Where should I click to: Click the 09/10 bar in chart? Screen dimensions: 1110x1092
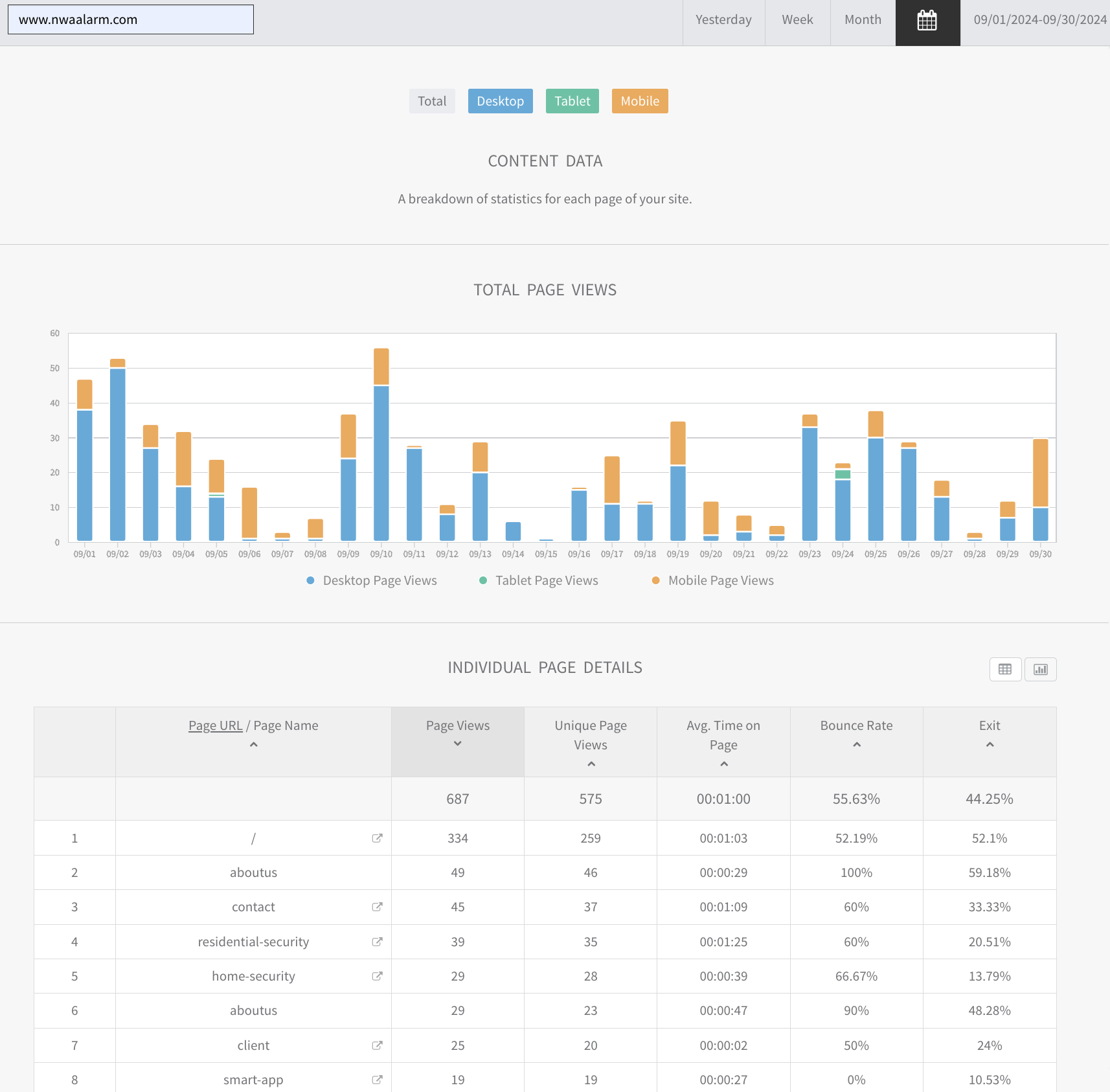[381, 453]
